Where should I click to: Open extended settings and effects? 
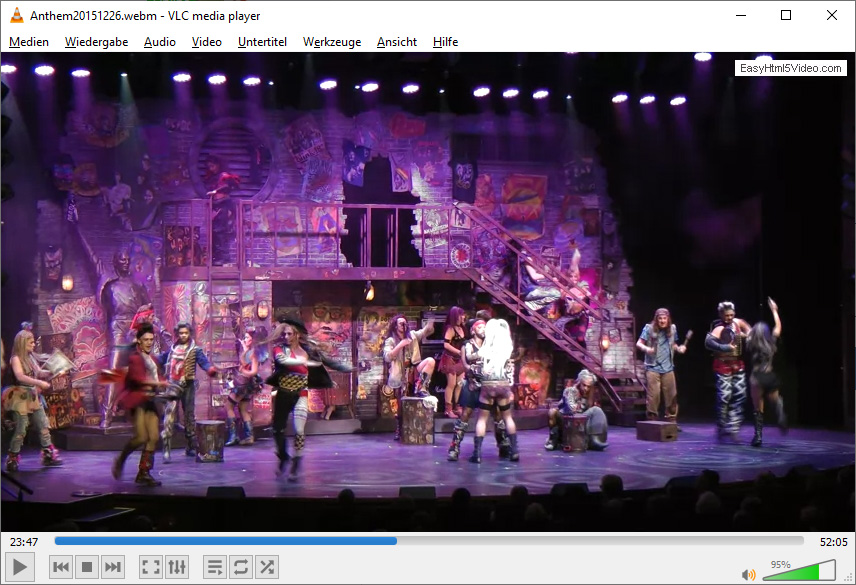click(x=177, y=568)
